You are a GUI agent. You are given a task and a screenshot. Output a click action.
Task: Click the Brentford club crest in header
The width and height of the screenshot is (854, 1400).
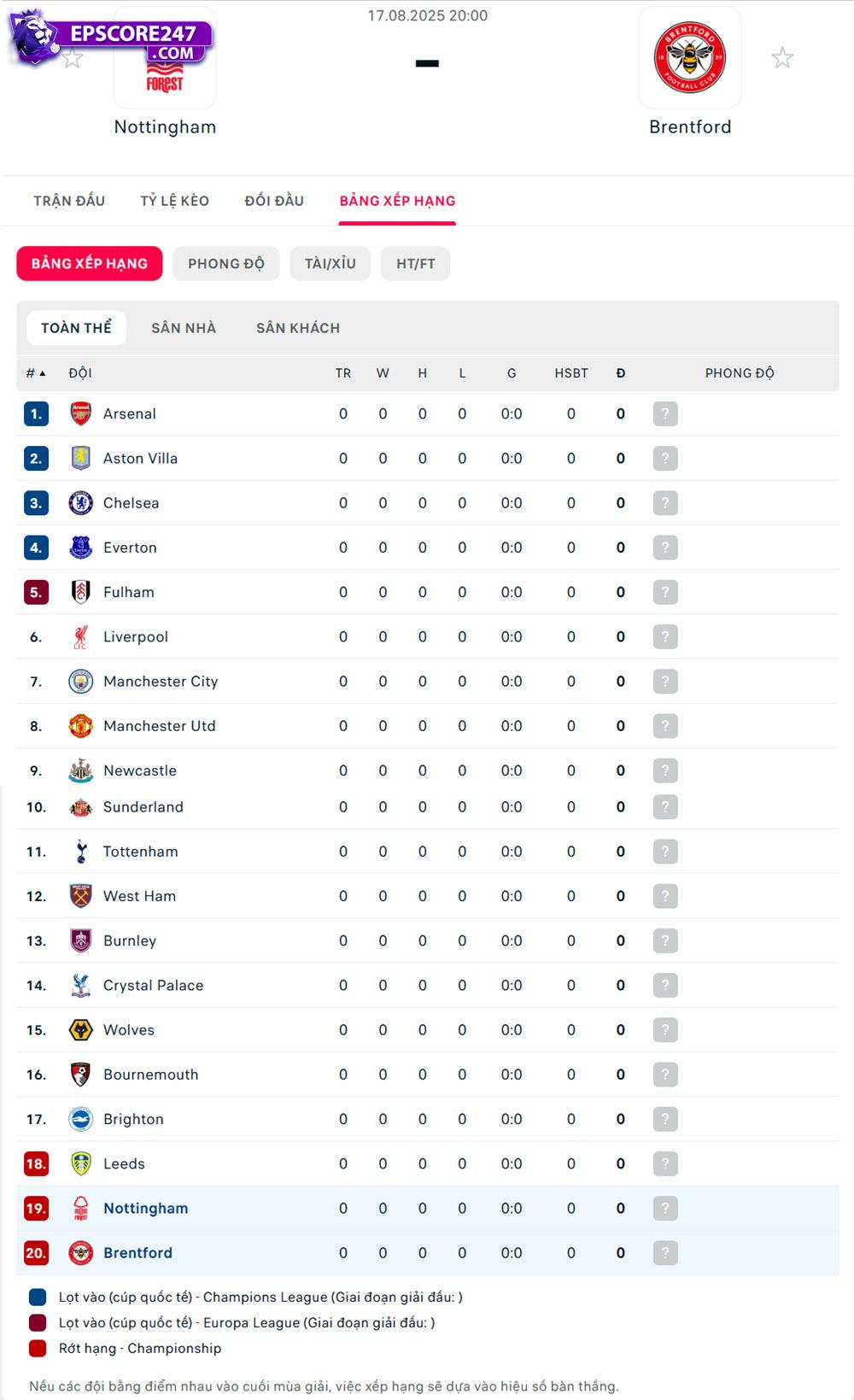click(x=690, y=58)
